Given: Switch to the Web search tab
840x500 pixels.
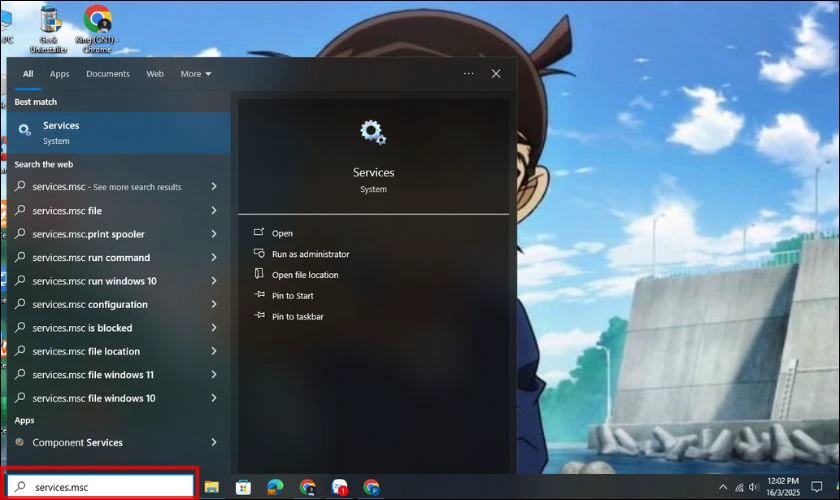Looking at the screenshot, I should click(155, 74).
